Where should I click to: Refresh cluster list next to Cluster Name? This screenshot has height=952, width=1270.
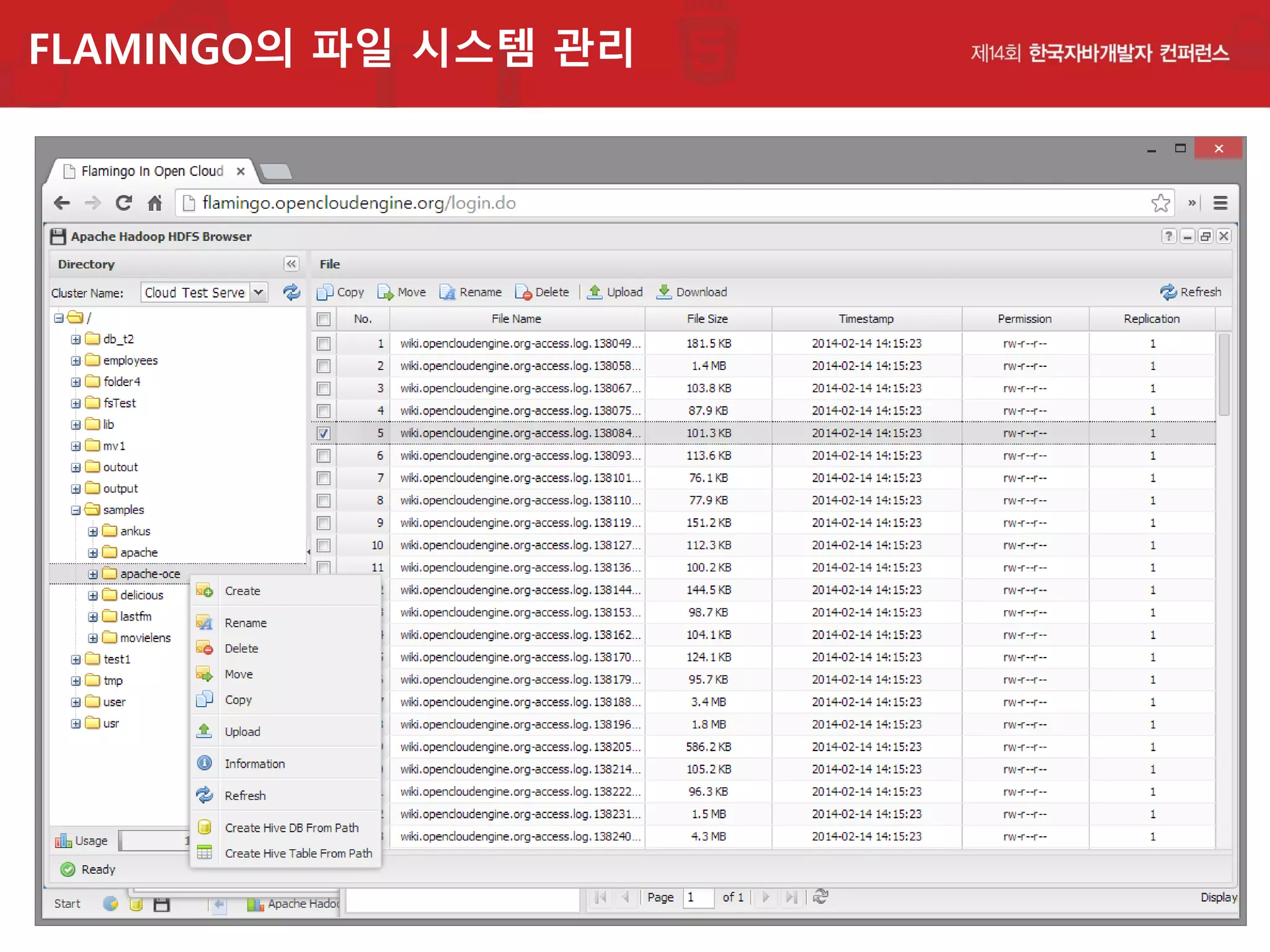pyautogui.click(x=291, y=293)
